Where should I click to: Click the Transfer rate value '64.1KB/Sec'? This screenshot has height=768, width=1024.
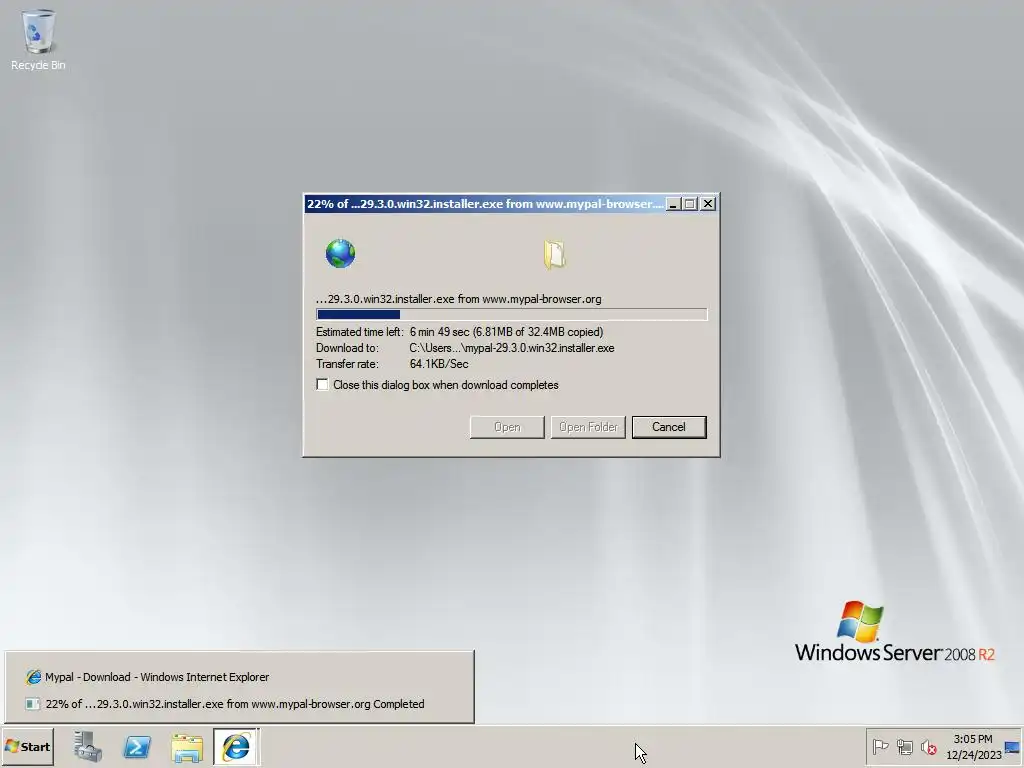pos(439,364)
